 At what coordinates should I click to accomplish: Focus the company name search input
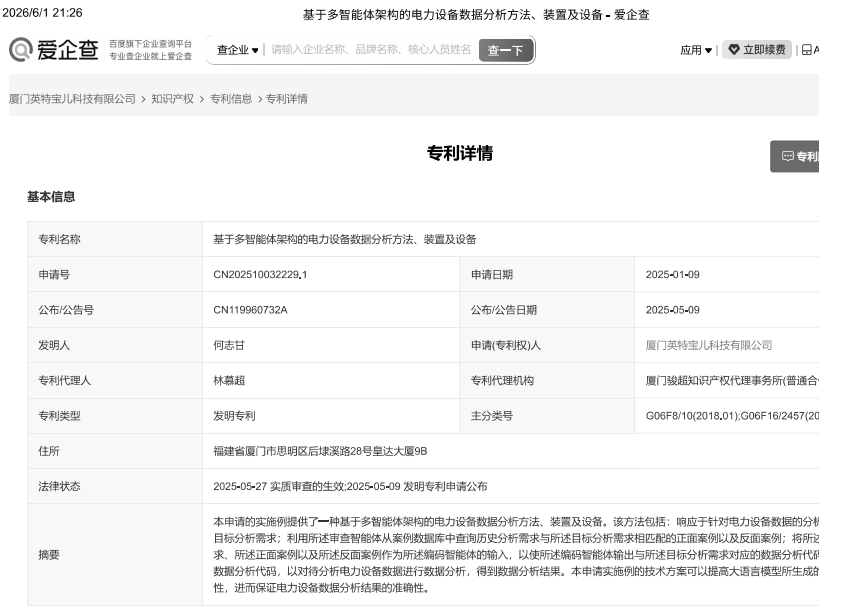click(x=371, y=50)
